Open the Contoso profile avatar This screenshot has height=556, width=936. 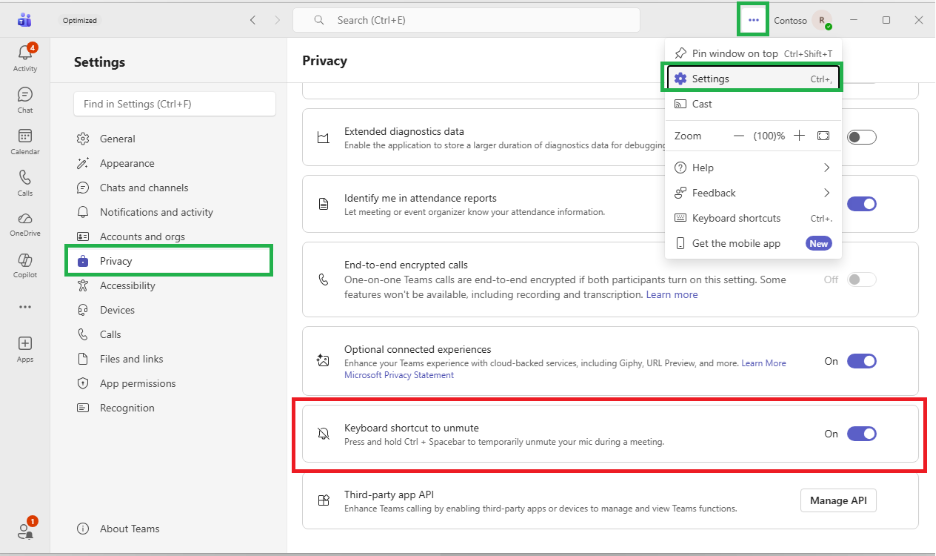pyautogui.click(x=822, y=20)
